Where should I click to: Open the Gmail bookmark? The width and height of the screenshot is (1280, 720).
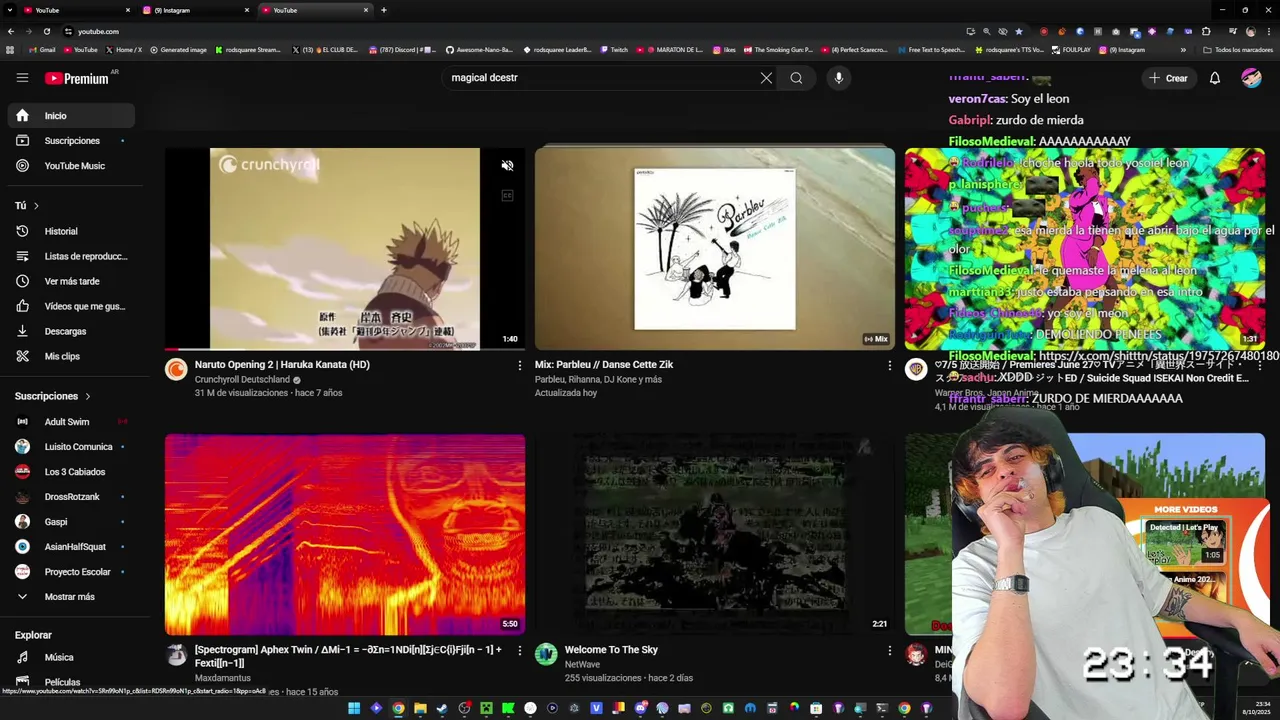click(x=42, y=50)
